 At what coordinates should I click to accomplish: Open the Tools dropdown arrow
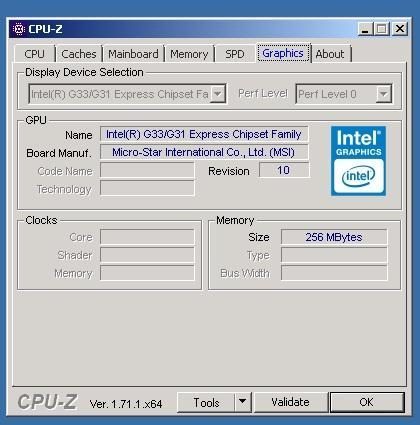(242, 402)
